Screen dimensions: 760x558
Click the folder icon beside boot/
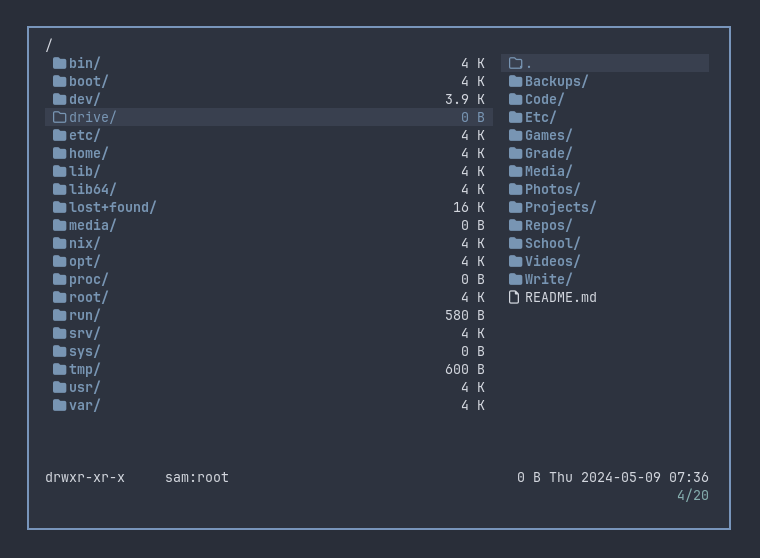coord(59,81)
